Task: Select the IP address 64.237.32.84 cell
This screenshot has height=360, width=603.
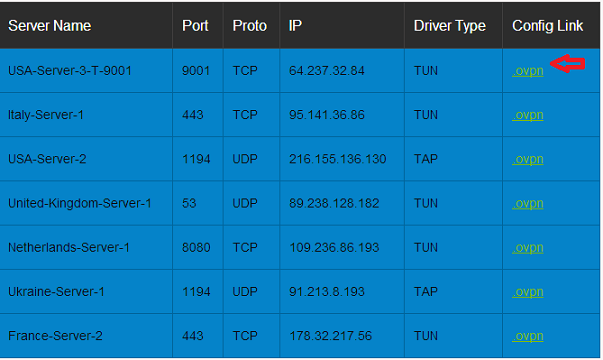Action: tap(342, 71)
